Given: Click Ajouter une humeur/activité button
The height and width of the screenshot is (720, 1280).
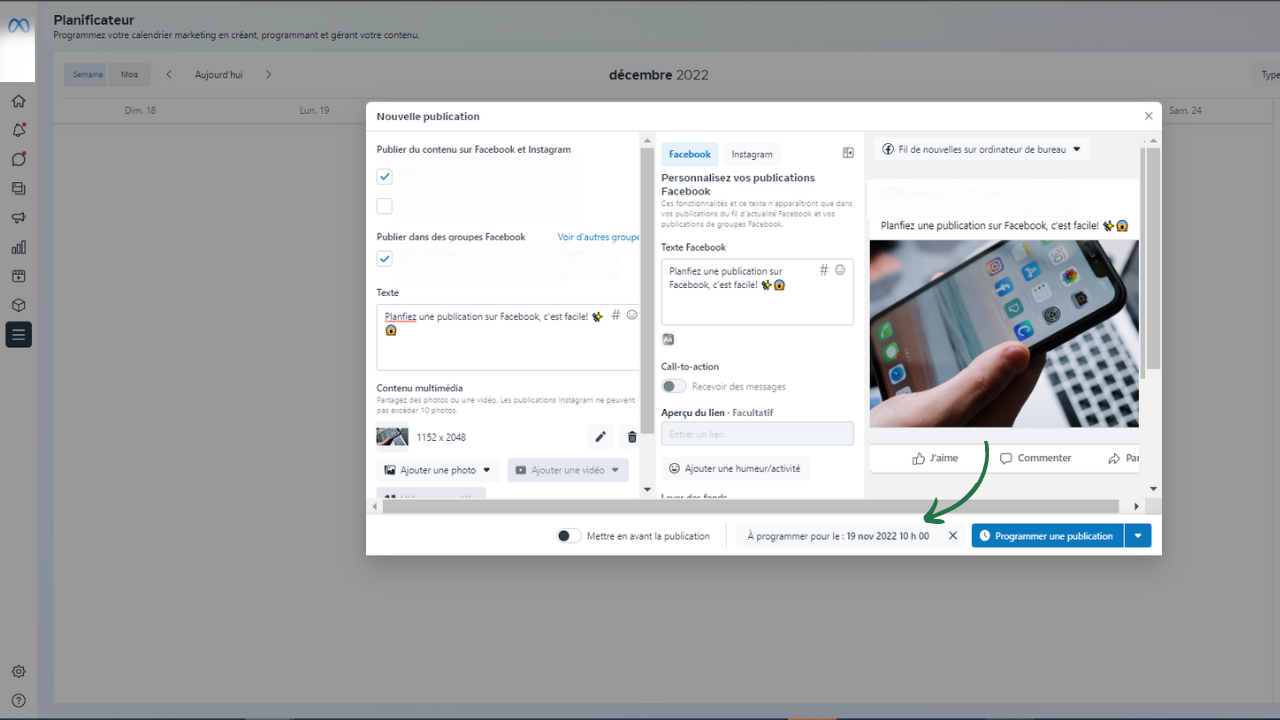Looking at the screenshot, I should point(736,468).
